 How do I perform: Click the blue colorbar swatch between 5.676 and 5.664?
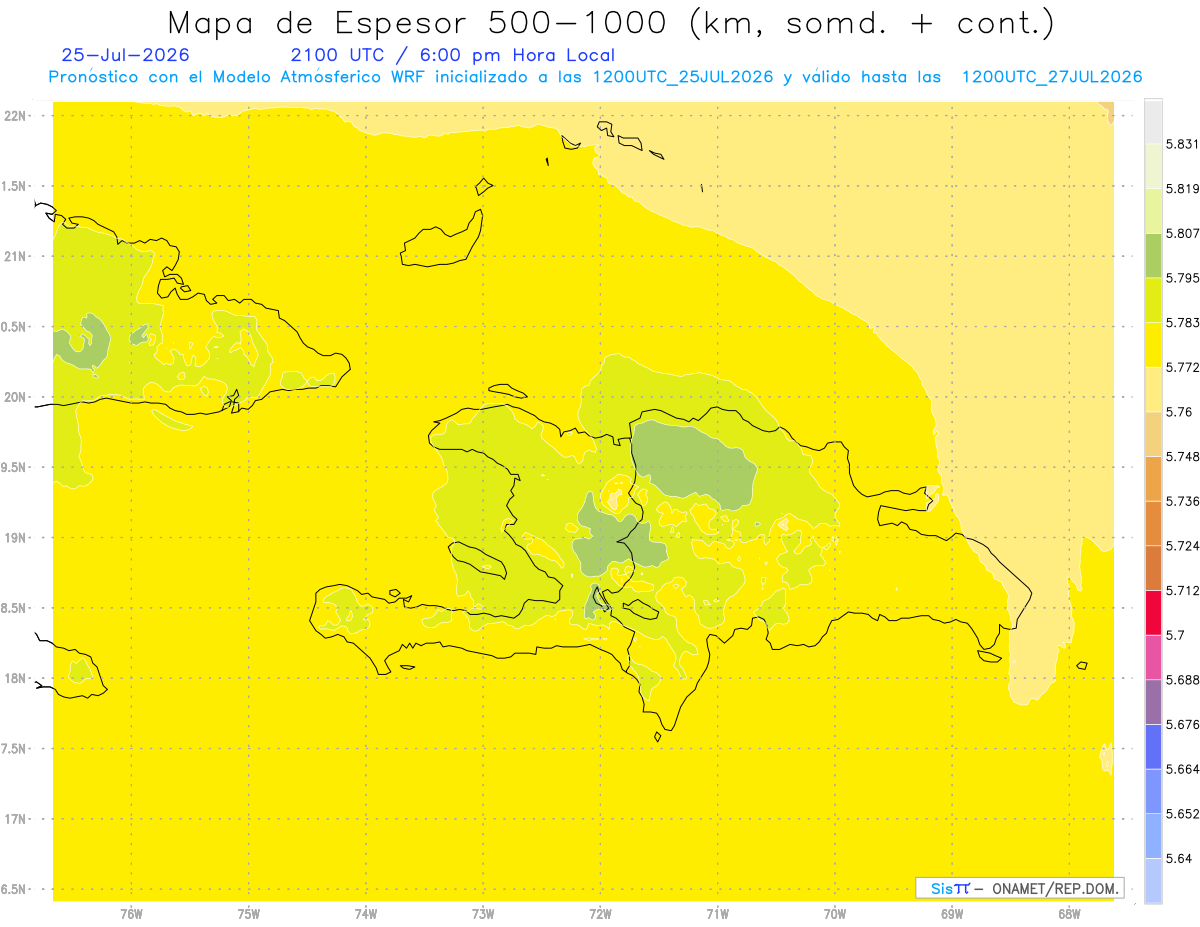tap(1153, 746)
